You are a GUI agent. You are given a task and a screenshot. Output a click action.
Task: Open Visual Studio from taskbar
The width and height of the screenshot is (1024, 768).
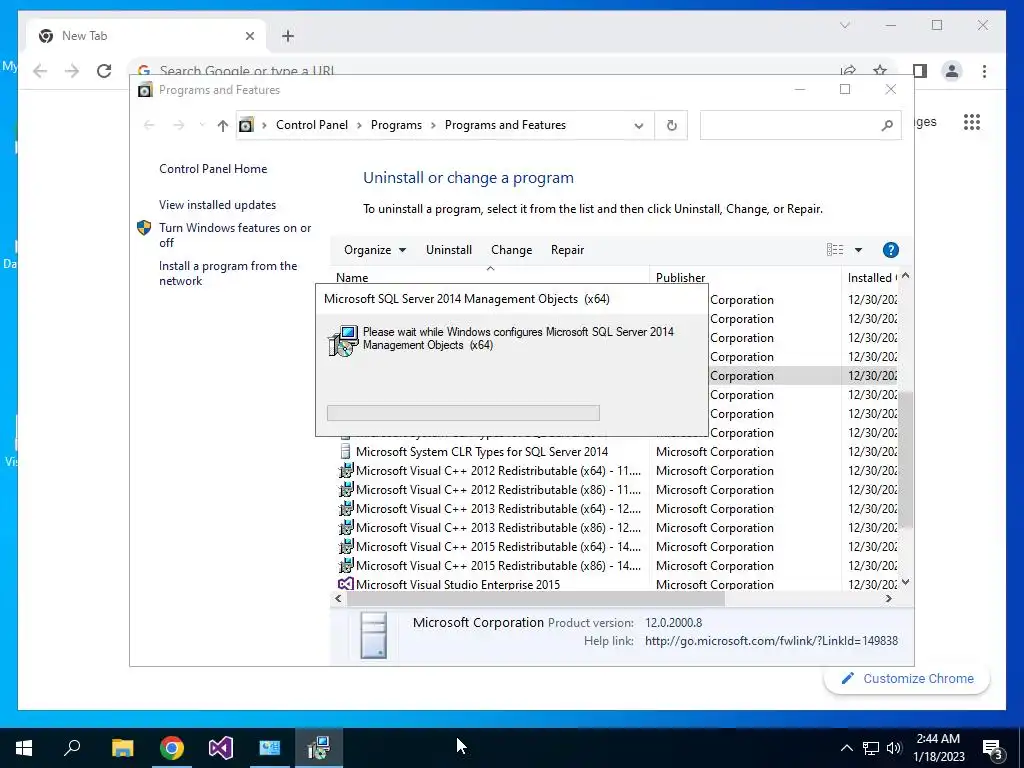(x=221, y=748)
